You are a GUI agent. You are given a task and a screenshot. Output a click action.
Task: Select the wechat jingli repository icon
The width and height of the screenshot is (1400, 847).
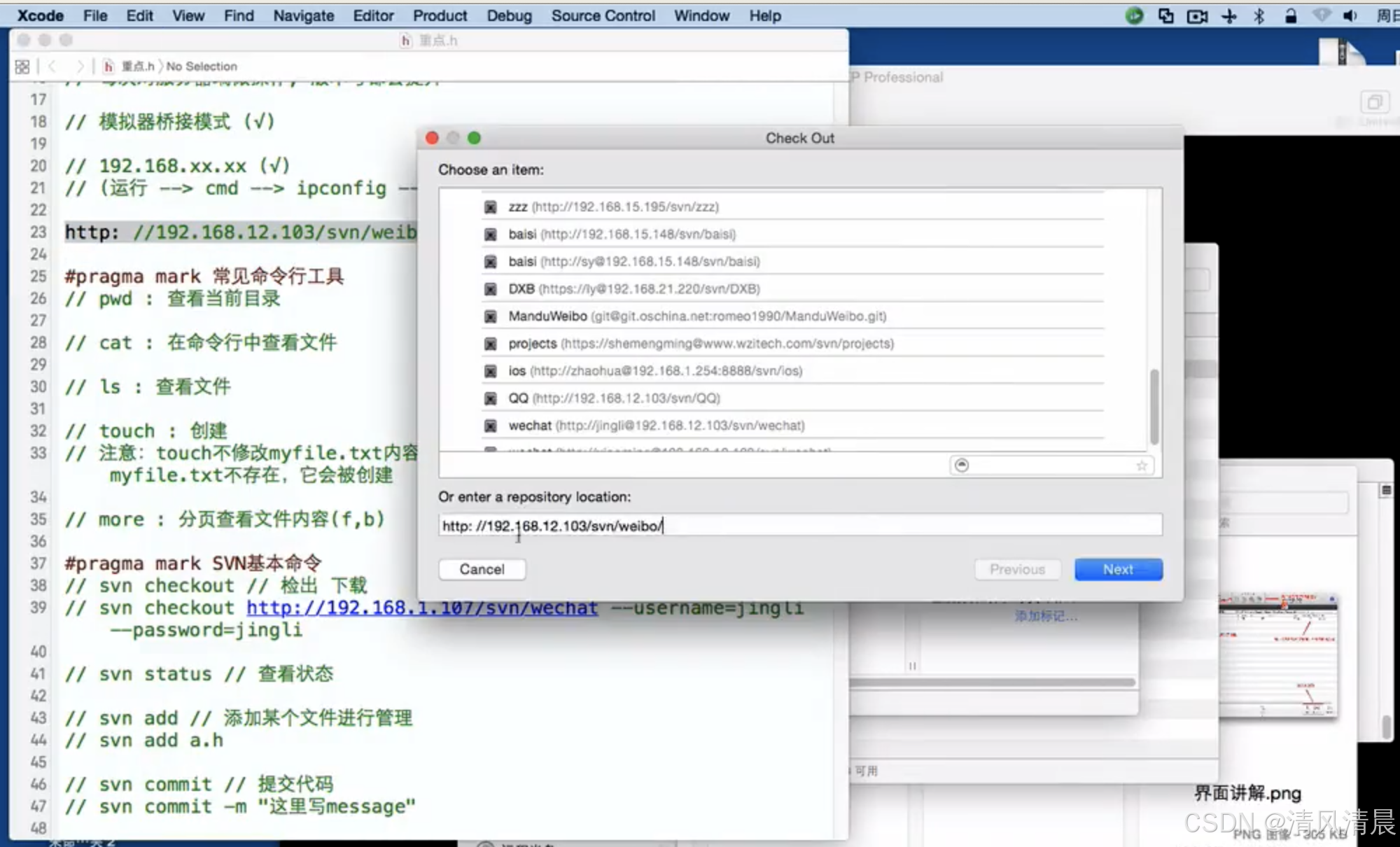coord(491,426)
